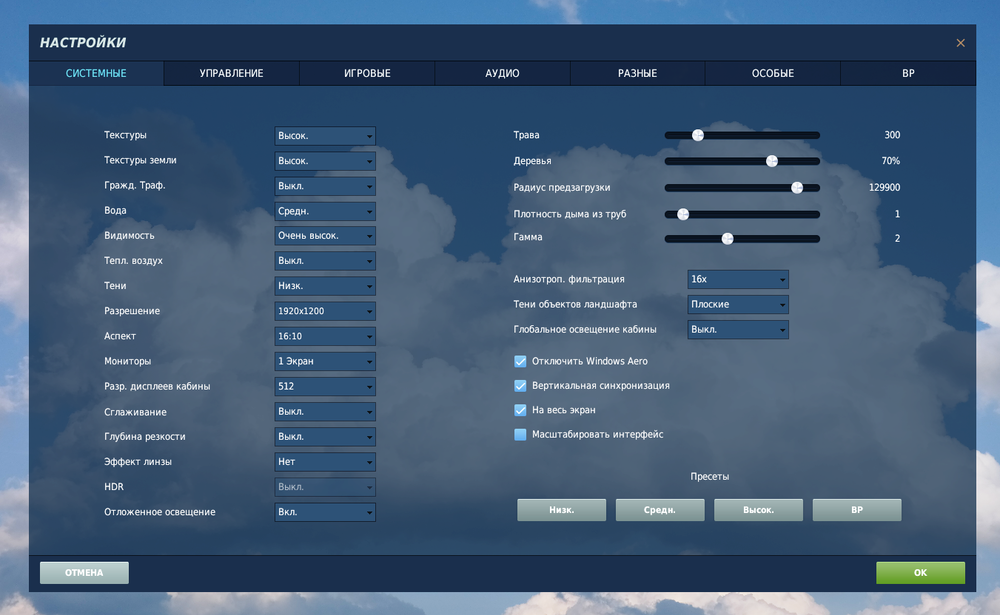
Task: Click Плотность дыма из труб slider handle
Action: point(683,214)
